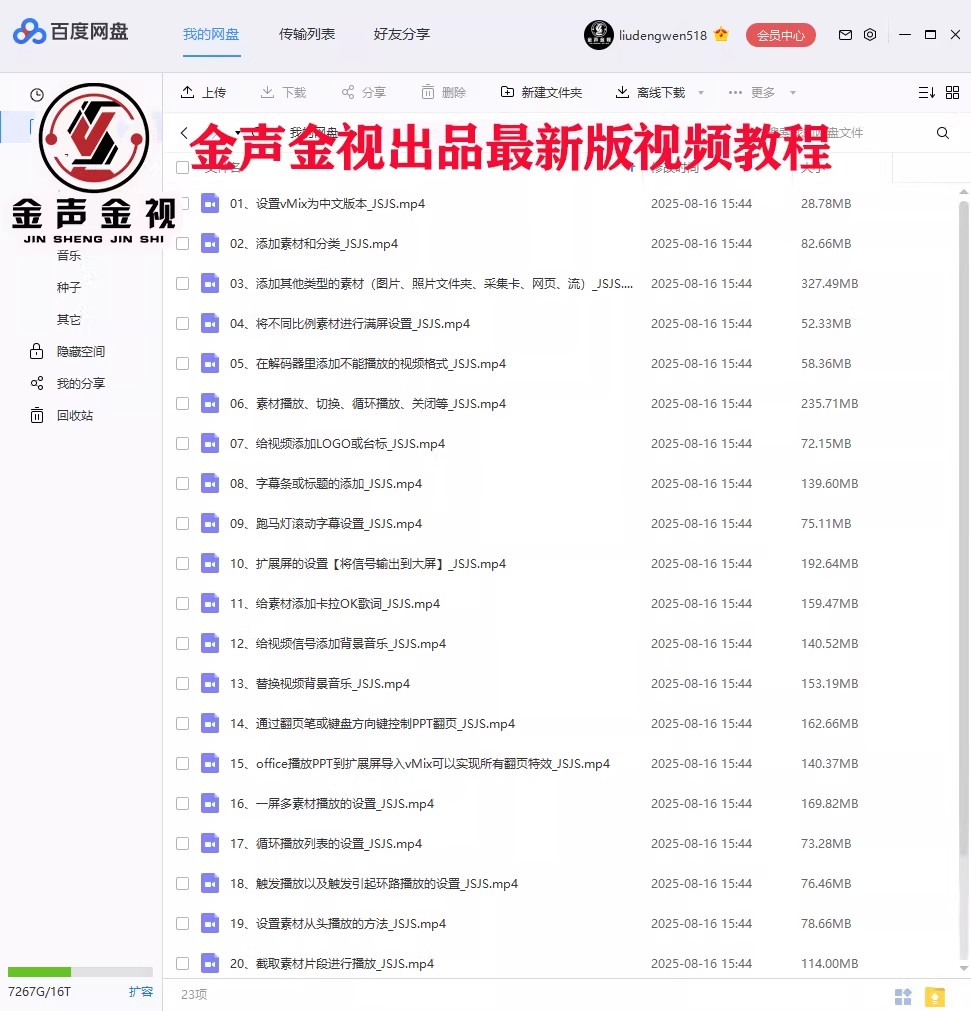Check the checkbox for 13、替换视频背景音乐 file
The image size is (971, 1011).
click(x=182, y=683)
